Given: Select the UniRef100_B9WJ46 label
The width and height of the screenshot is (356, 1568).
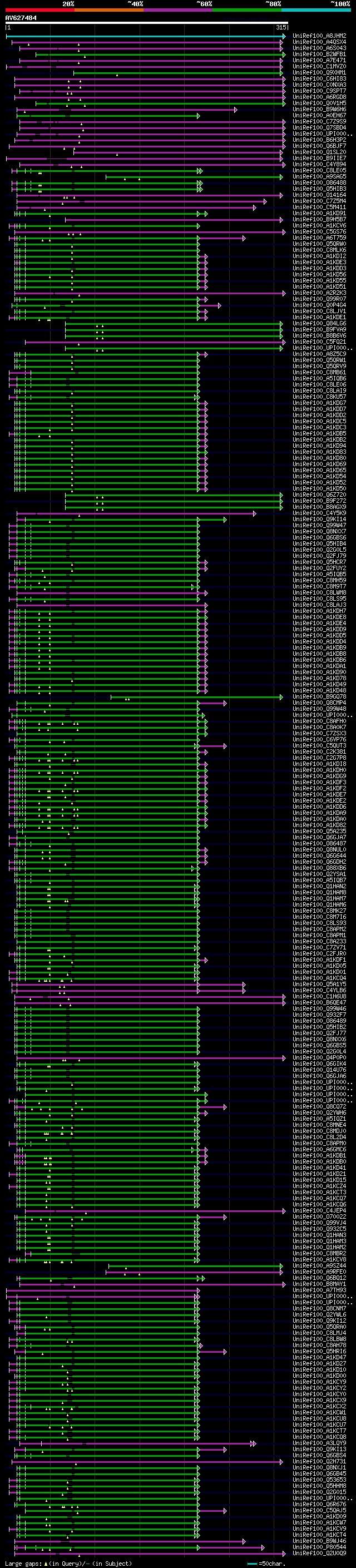Looking at the screenshot, I should (x=319, y=1541).
